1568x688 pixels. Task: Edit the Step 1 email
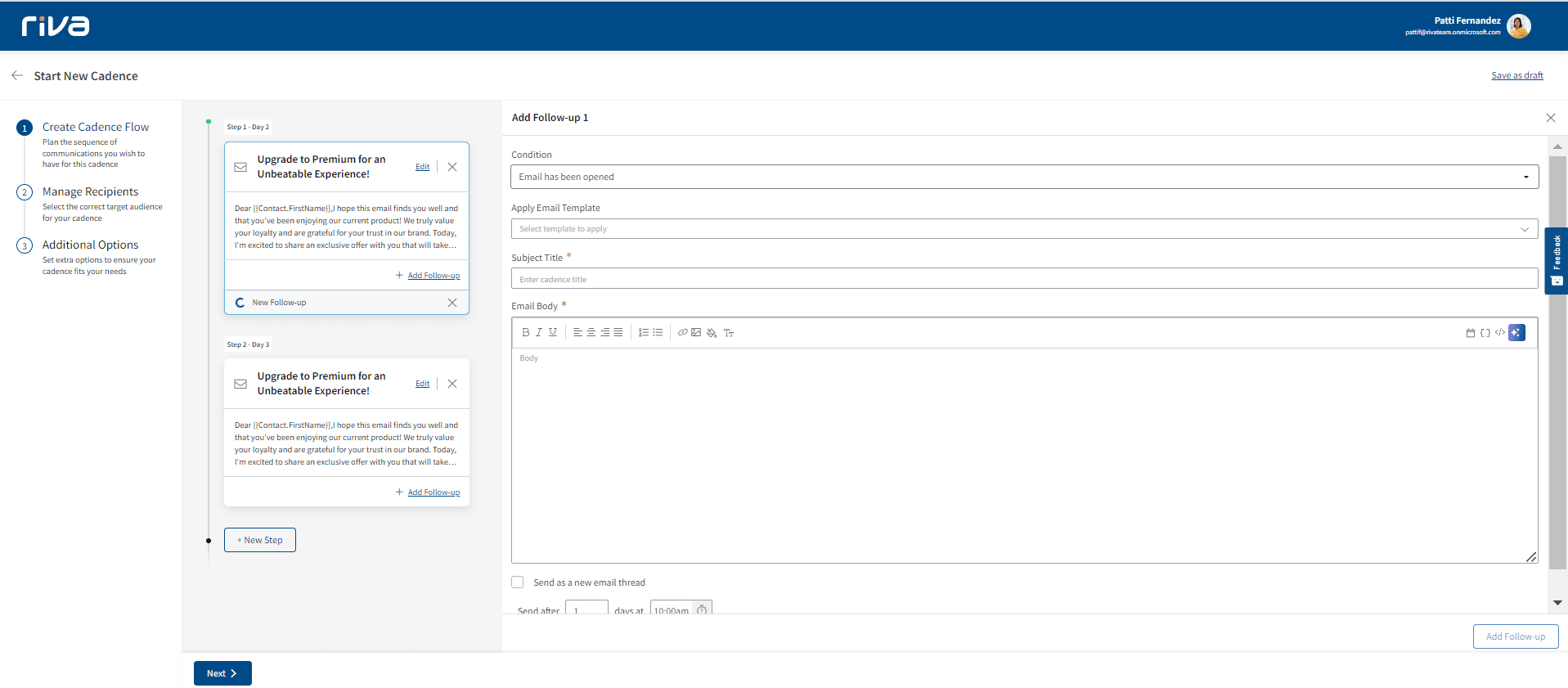[422, 167]
